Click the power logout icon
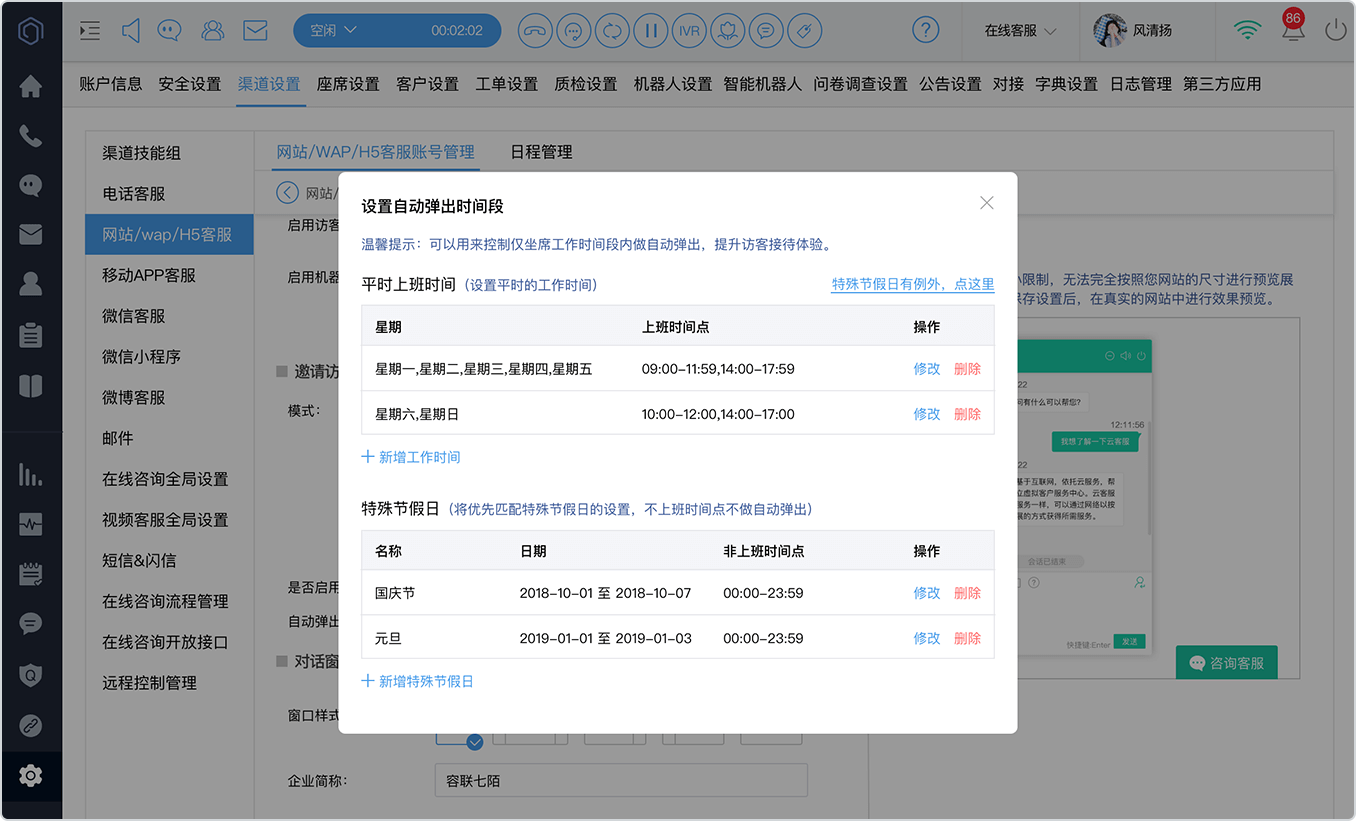Screen dimensions: 1356x821 click(1335, 31)
